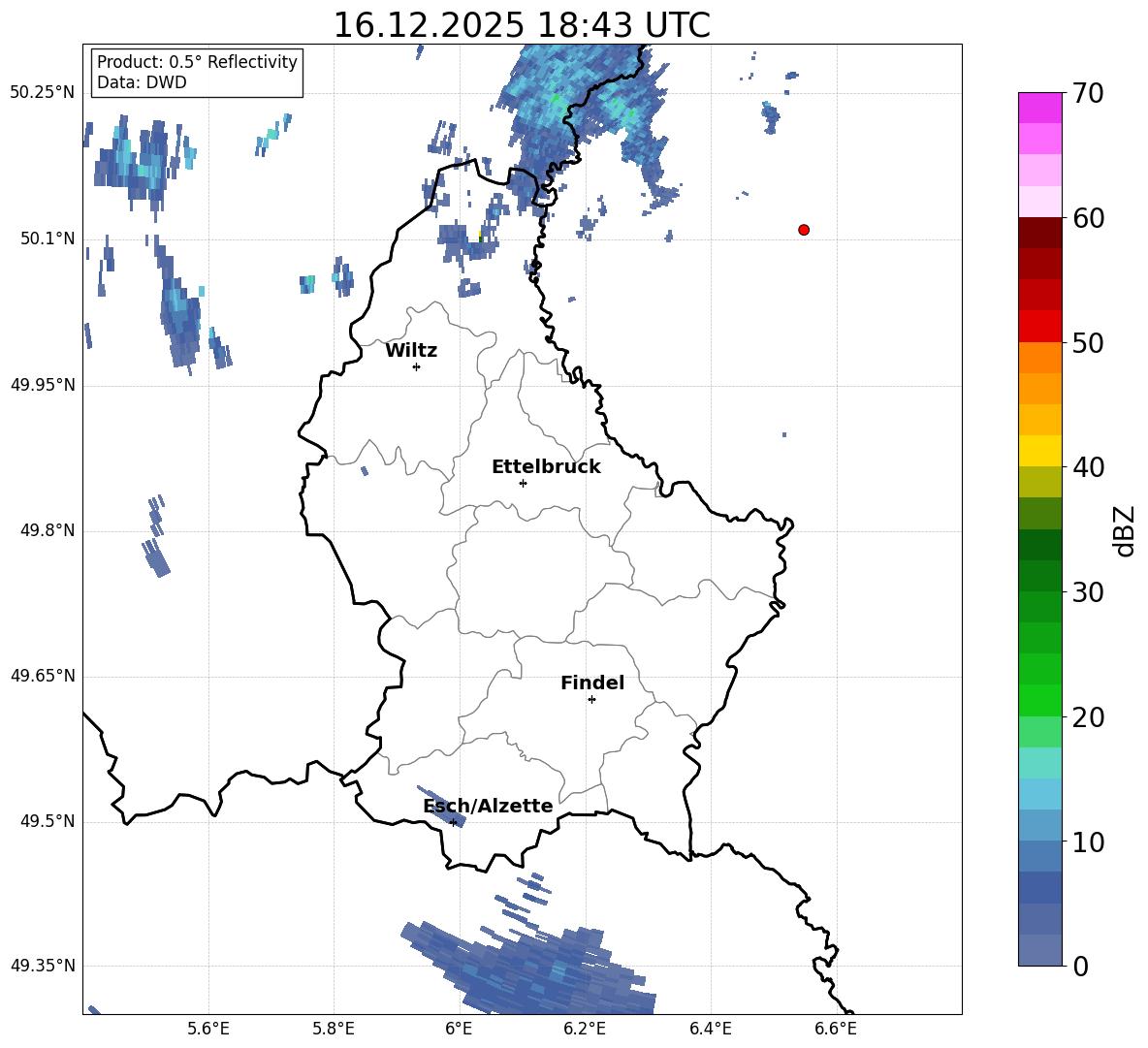
Task: Select the Findel city label
Action: [x=592, y=683]
